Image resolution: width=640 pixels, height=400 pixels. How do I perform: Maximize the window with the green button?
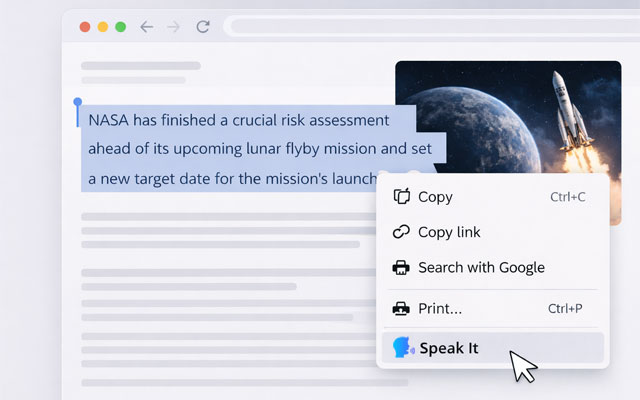pos(120,27)
